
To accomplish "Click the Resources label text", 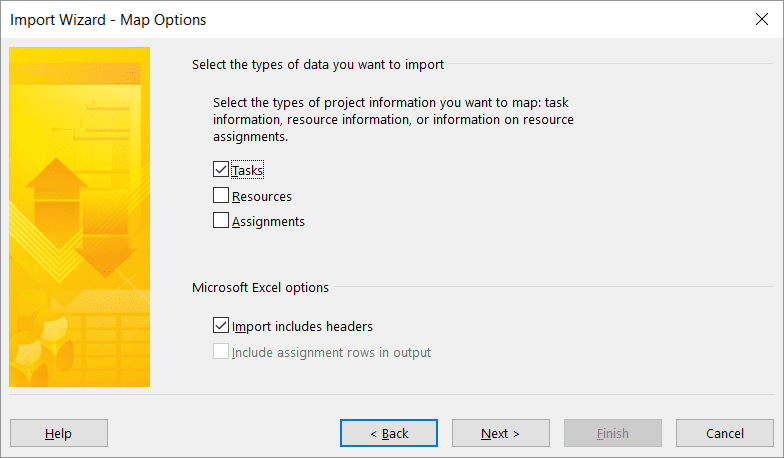I will click(x=262, y=196).
